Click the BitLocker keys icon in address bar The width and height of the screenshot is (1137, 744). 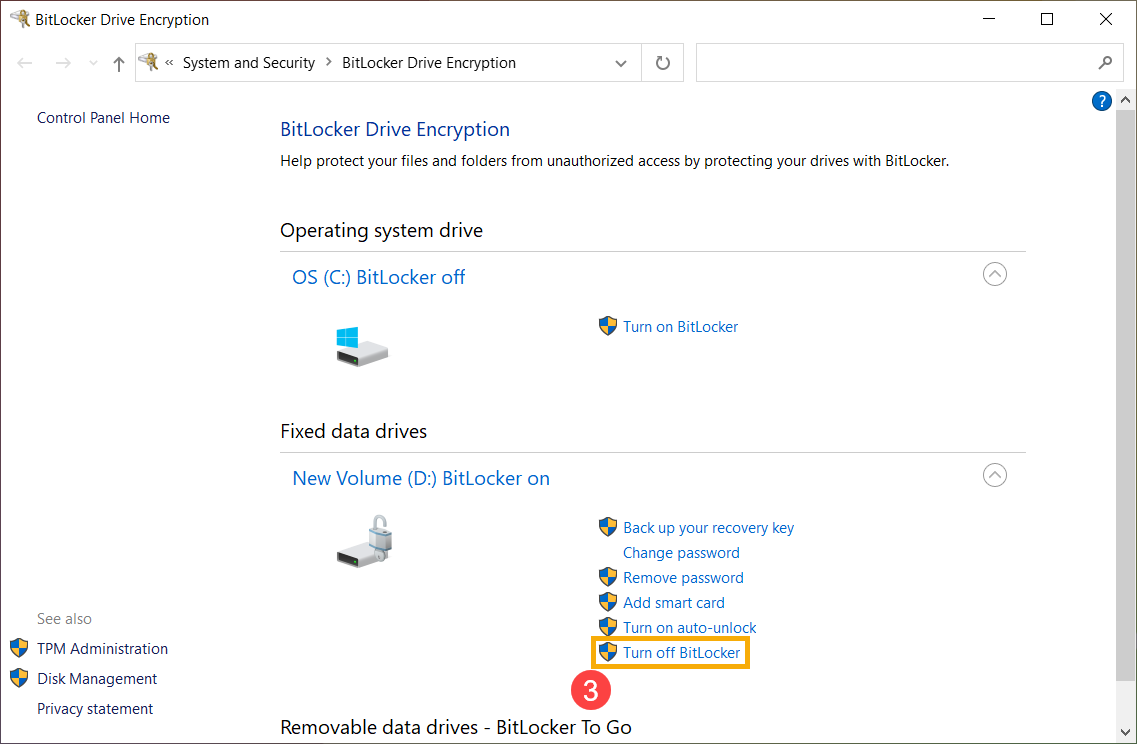coord(149,62)
